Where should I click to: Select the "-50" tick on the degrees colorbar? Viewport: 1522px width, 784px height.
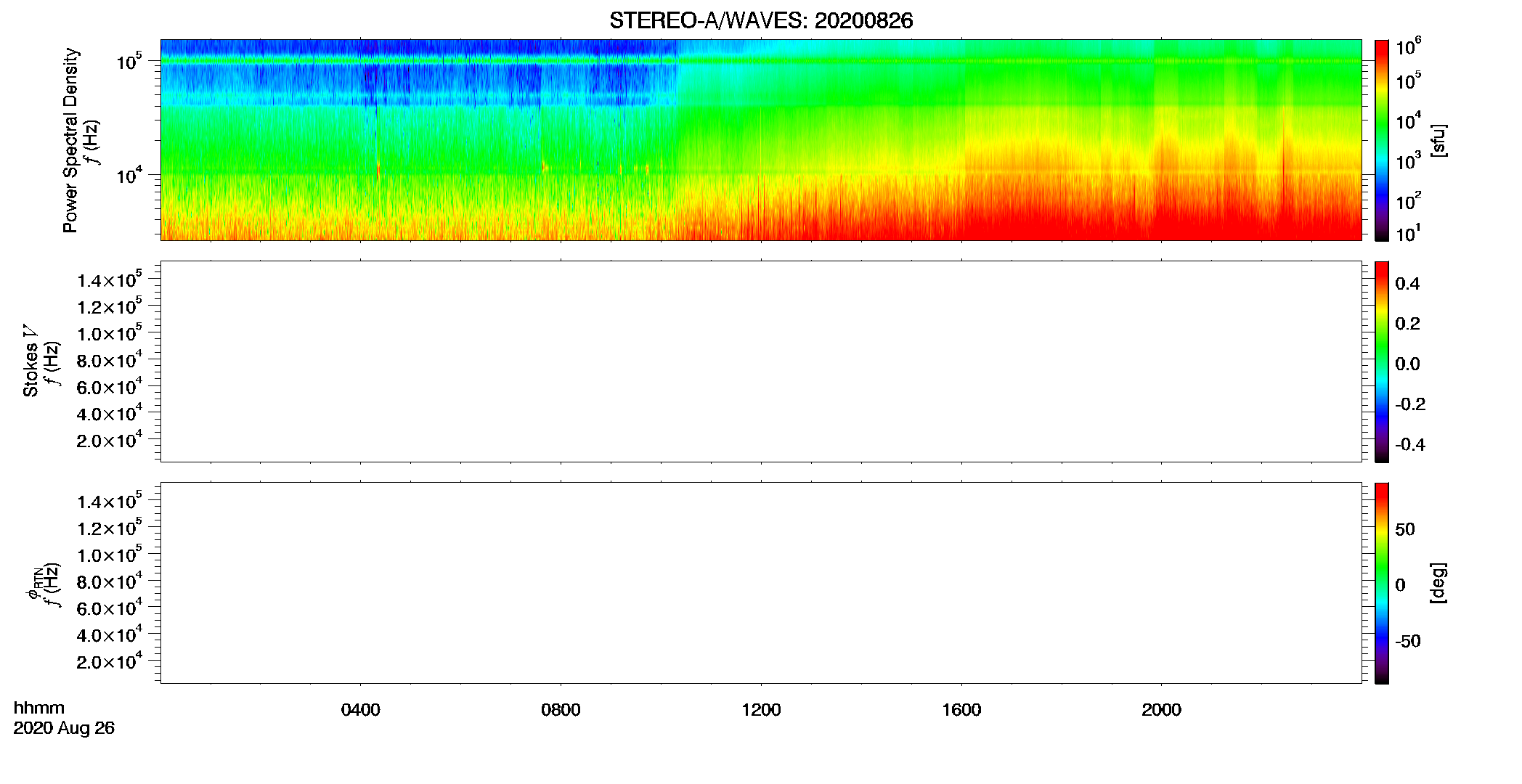(1408, 642)
